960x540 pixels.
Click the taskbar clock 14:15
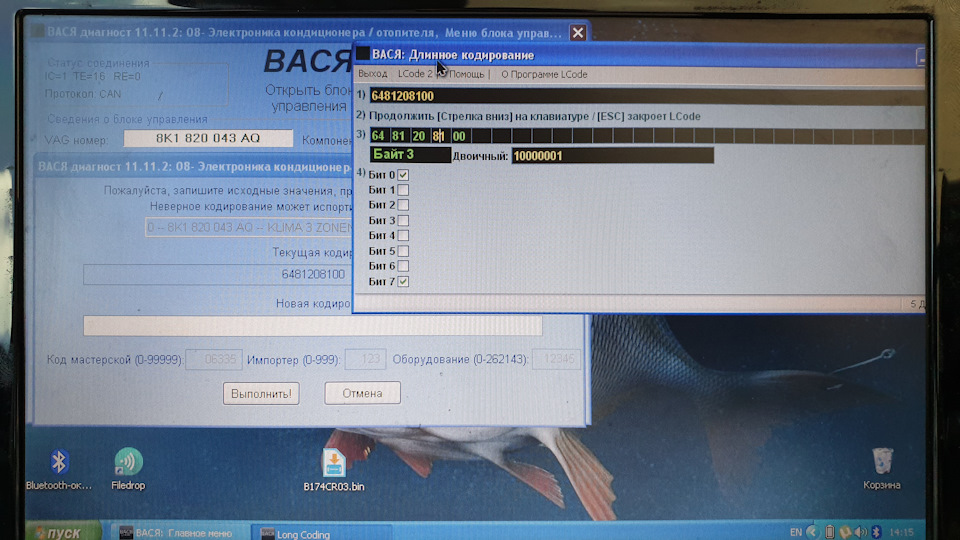901,532
